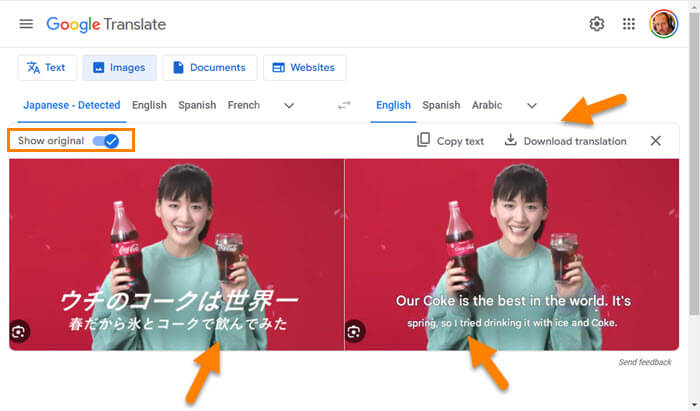Switch to Text translation mode

(x=47, y=68)
